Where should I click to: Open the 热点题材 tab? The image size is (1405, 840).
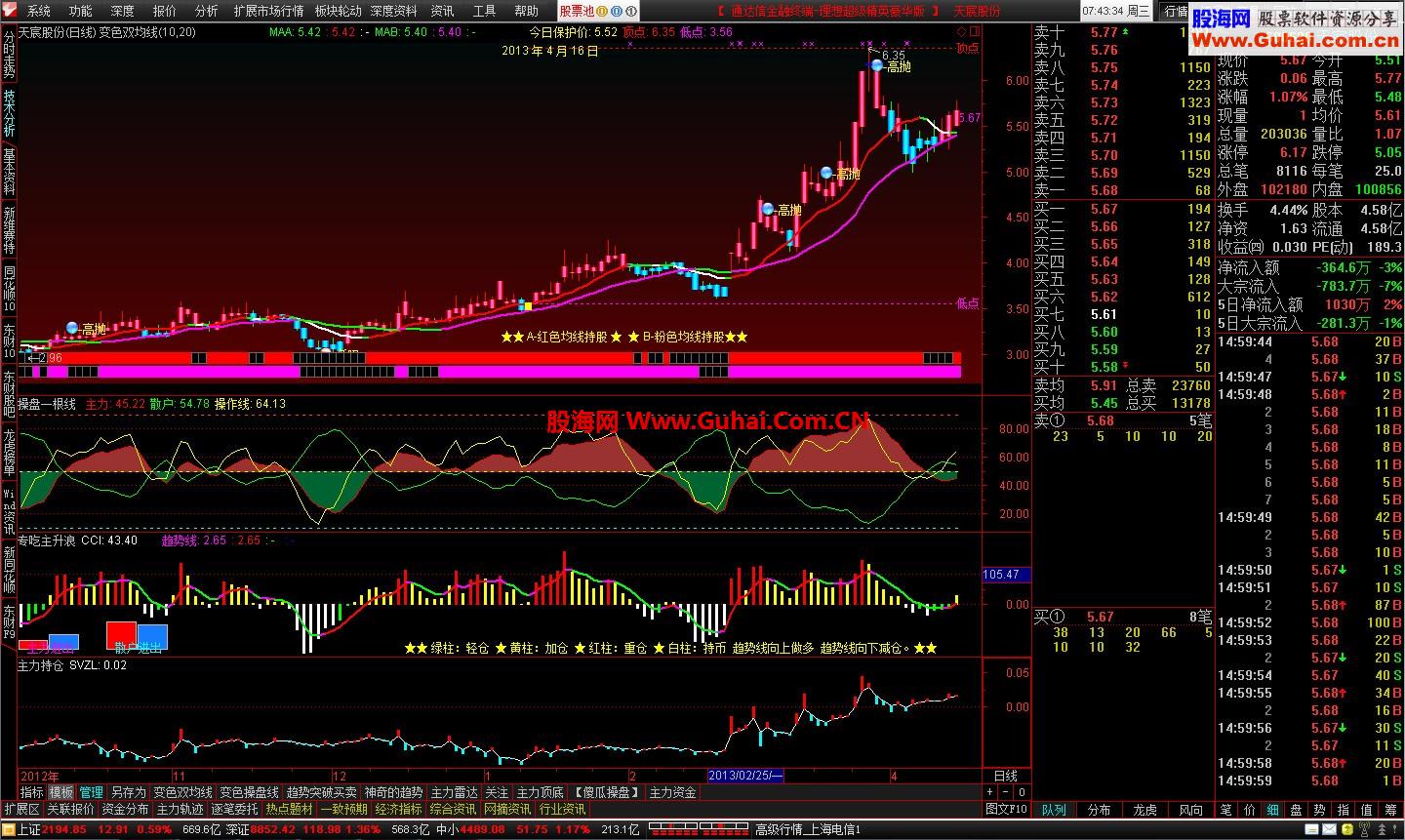click(289, 809)
